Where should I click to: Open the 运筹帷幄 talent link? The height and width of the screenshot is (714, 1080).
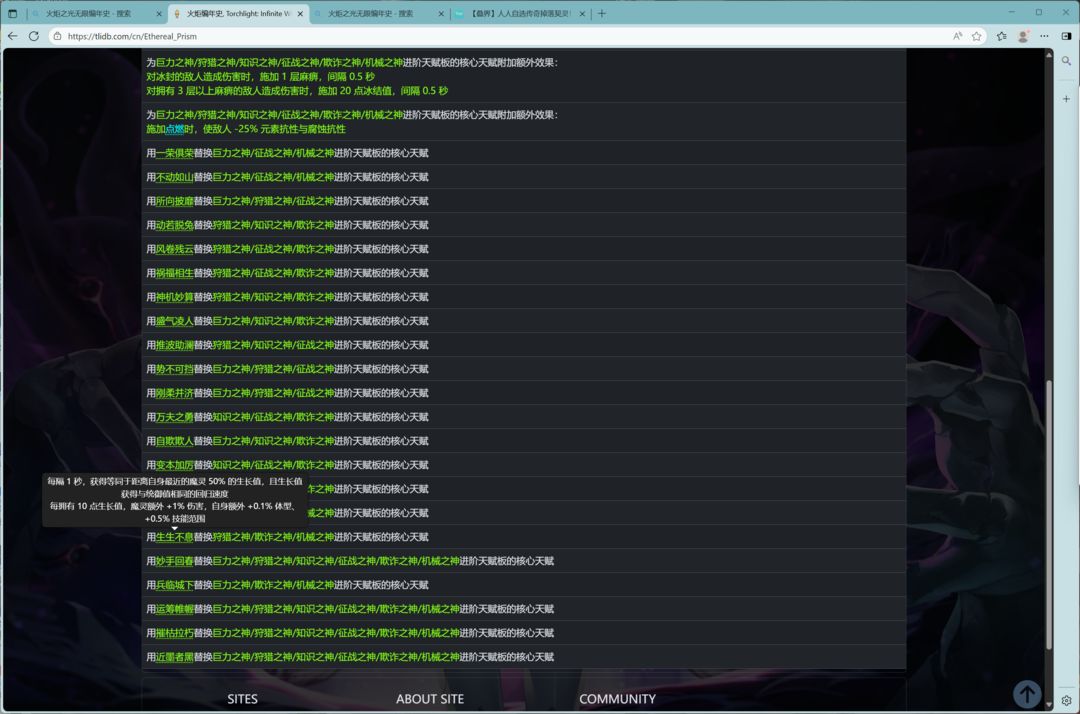point(174,609)
